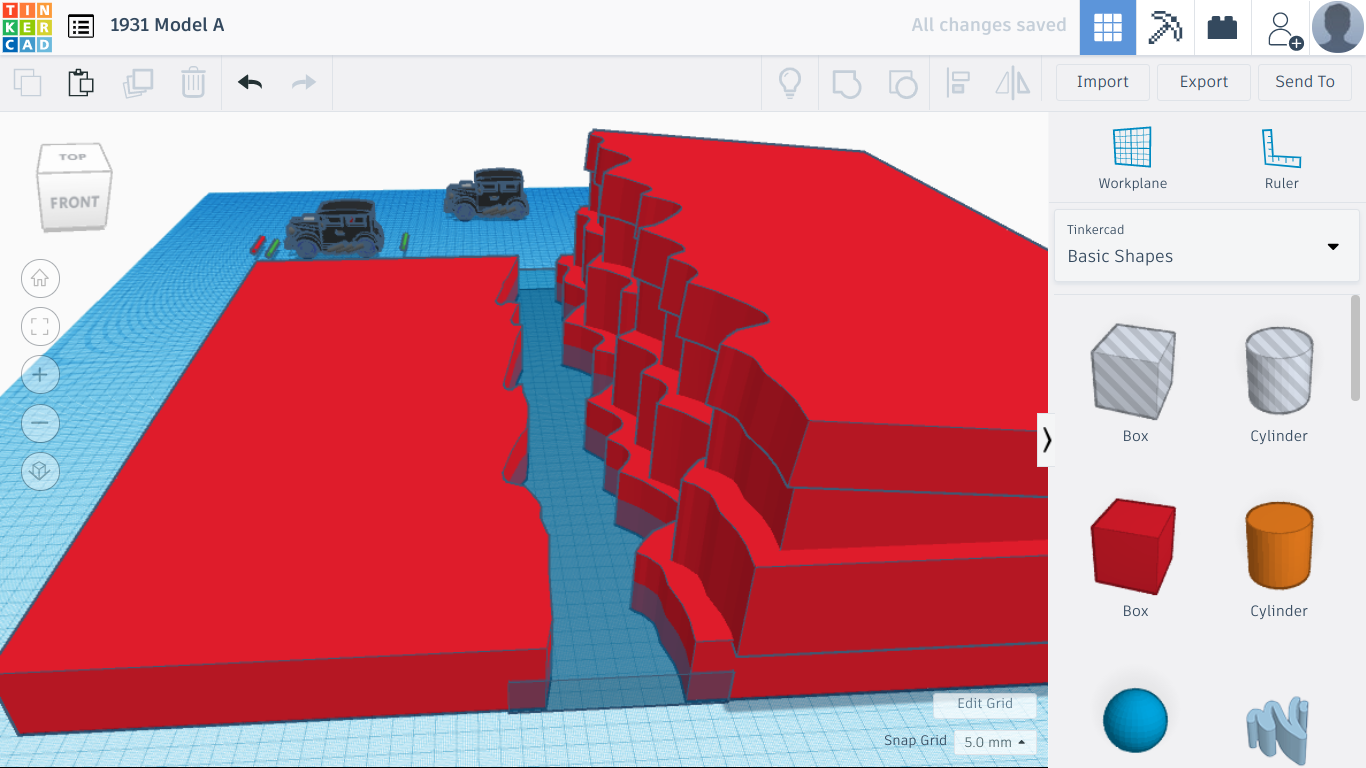Open the Basic Shapes category dropdown

(x=1207, y=246)
